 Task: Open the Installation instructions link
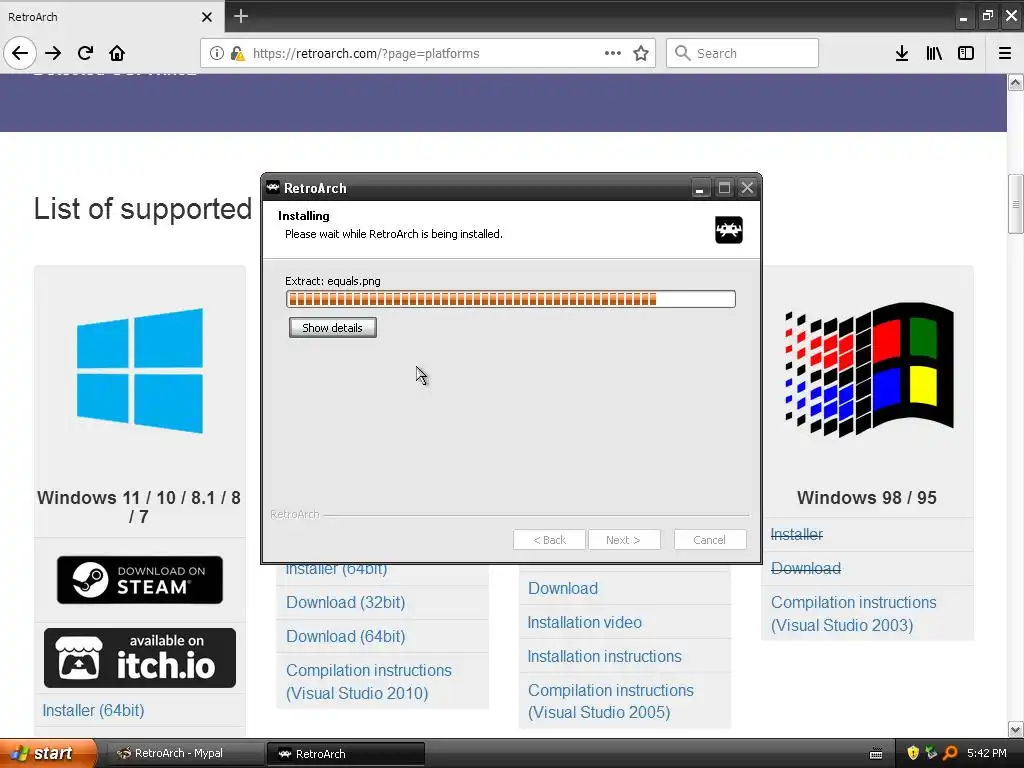(x=604, y=656)
